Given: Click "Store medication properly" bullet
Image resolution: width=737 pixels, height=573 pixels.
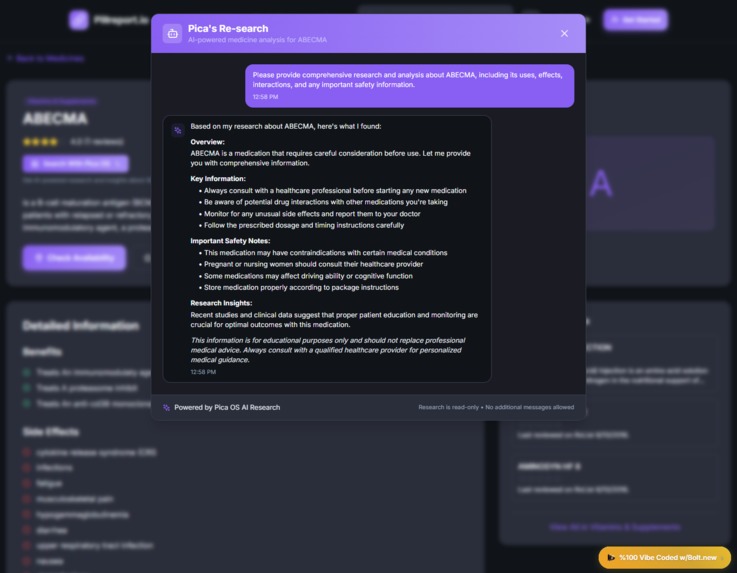Looking at the screenshot, I should click(x=301, y=287).
